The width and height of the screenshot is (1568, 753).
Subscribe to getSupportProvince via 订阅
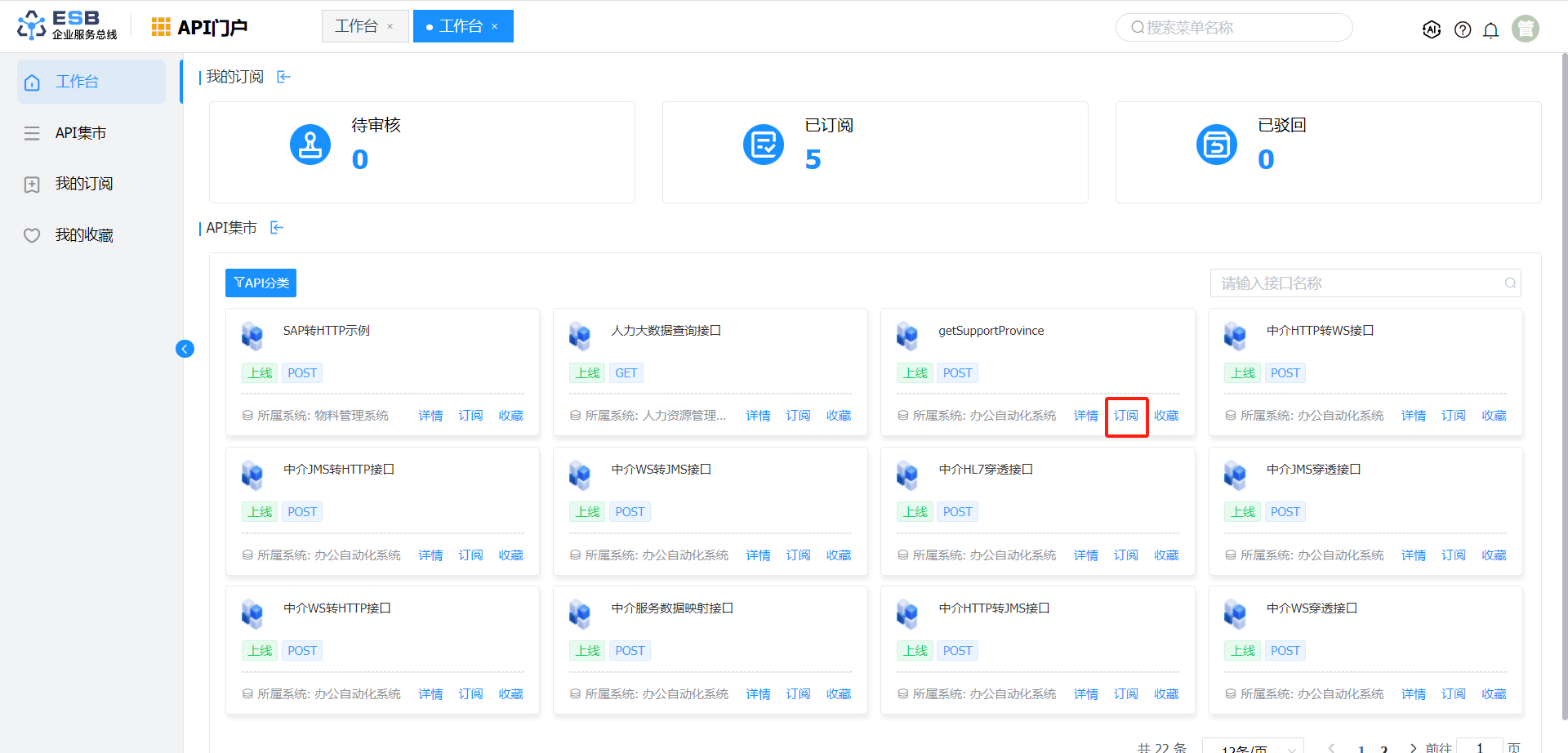point(1125,416)
